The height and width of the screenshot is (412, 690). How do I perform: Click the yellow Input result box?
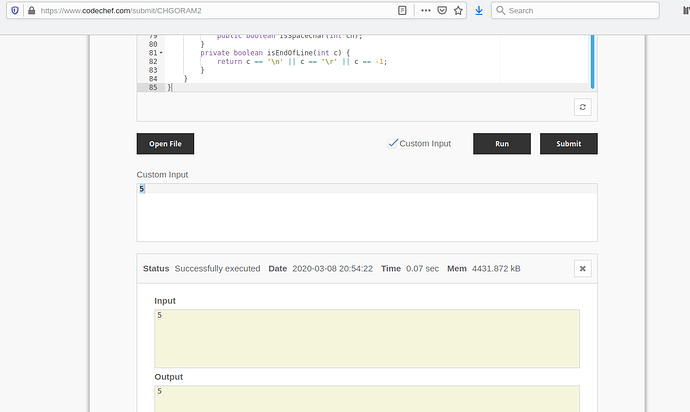coord(367,338)
